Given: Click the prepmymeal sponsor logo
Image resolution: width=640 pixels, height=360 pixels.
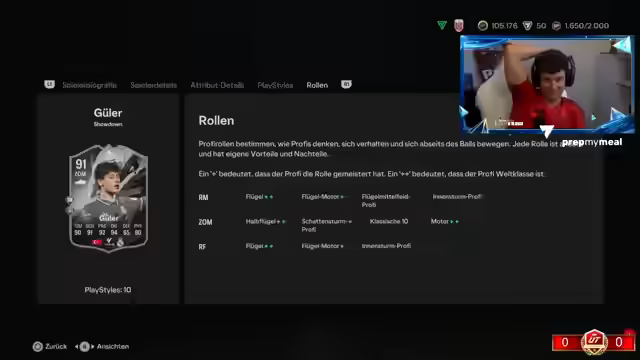Looking at the screenshot, I should click(592, 142).
